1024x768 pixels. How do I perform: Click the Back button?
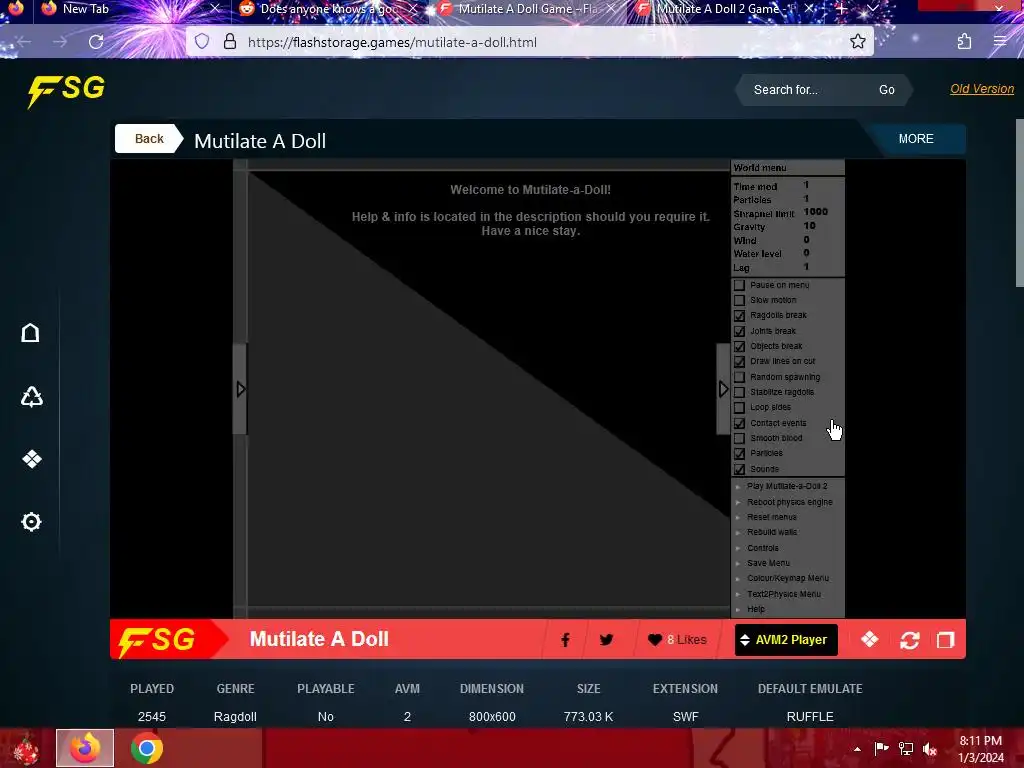click(x=149, y=138)
